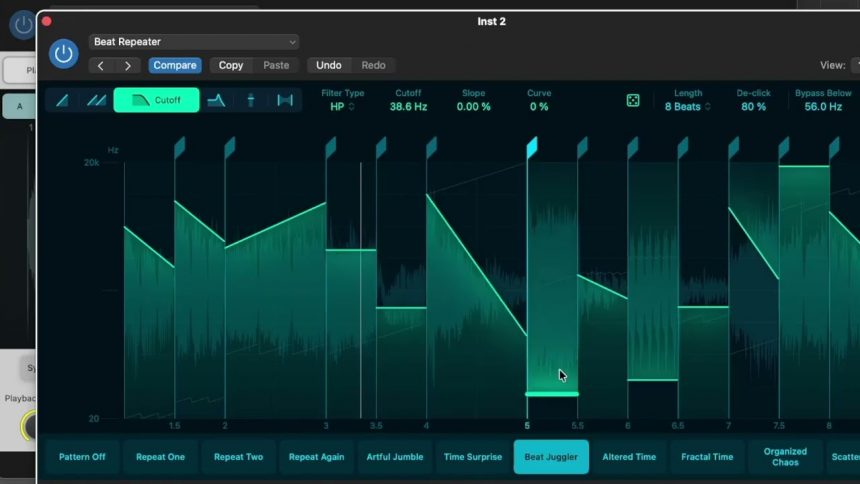The image size is (860, 484).
Task: Select the highlighted slice marker at beat 5
Action: [x=532, y=147]
